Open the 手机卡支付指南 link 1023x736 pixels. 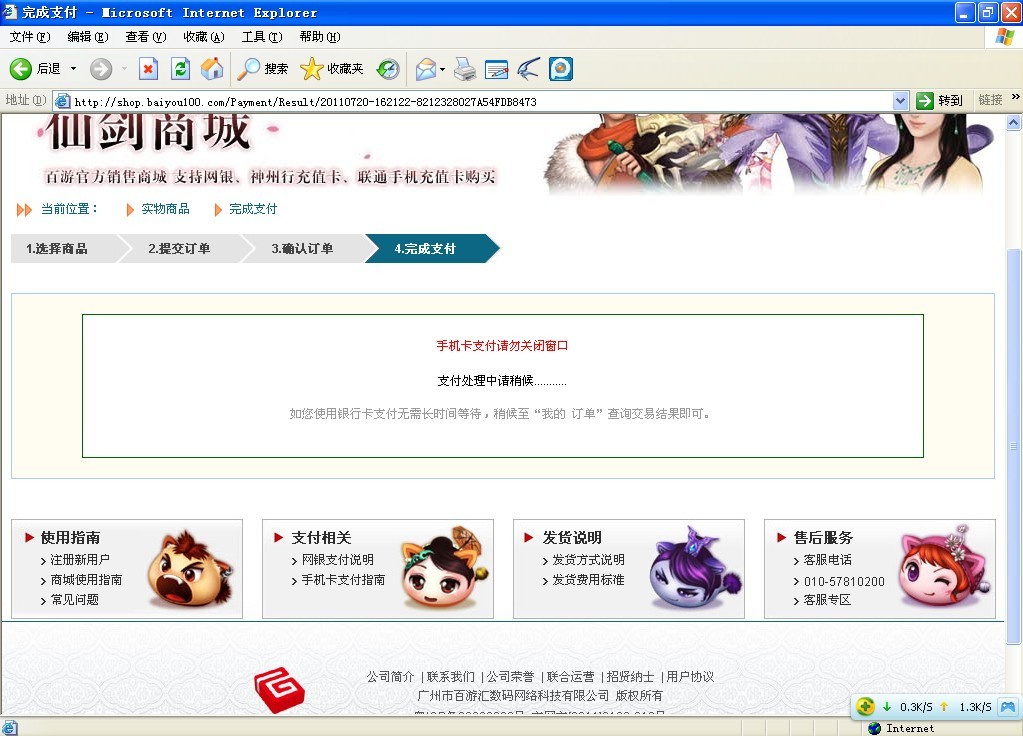point(343,579)
